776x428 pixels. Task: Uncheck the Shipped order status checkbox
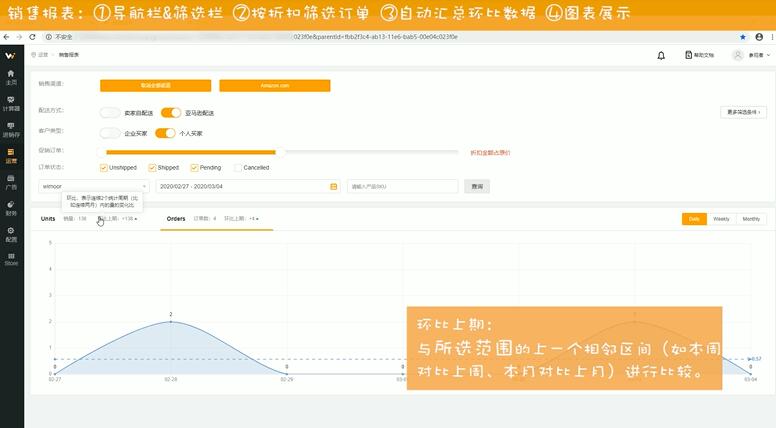click(153, 167)
